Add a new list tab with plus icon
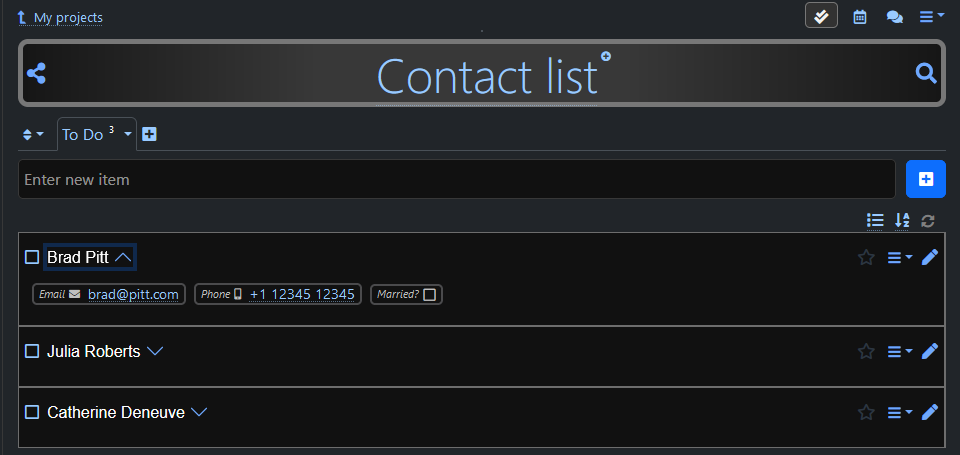 pyautogui.click(x=149, y=134)
